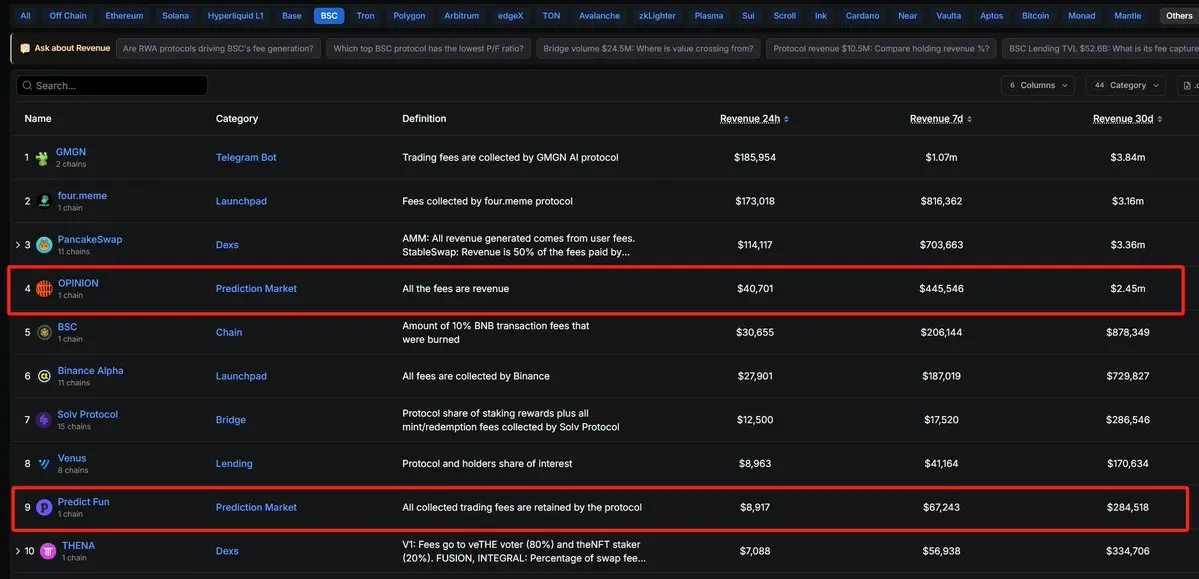The height and width of the screenshot is (579, 1199).
Task: Switch to the Avalanche tab
Action: pos(600,15)
